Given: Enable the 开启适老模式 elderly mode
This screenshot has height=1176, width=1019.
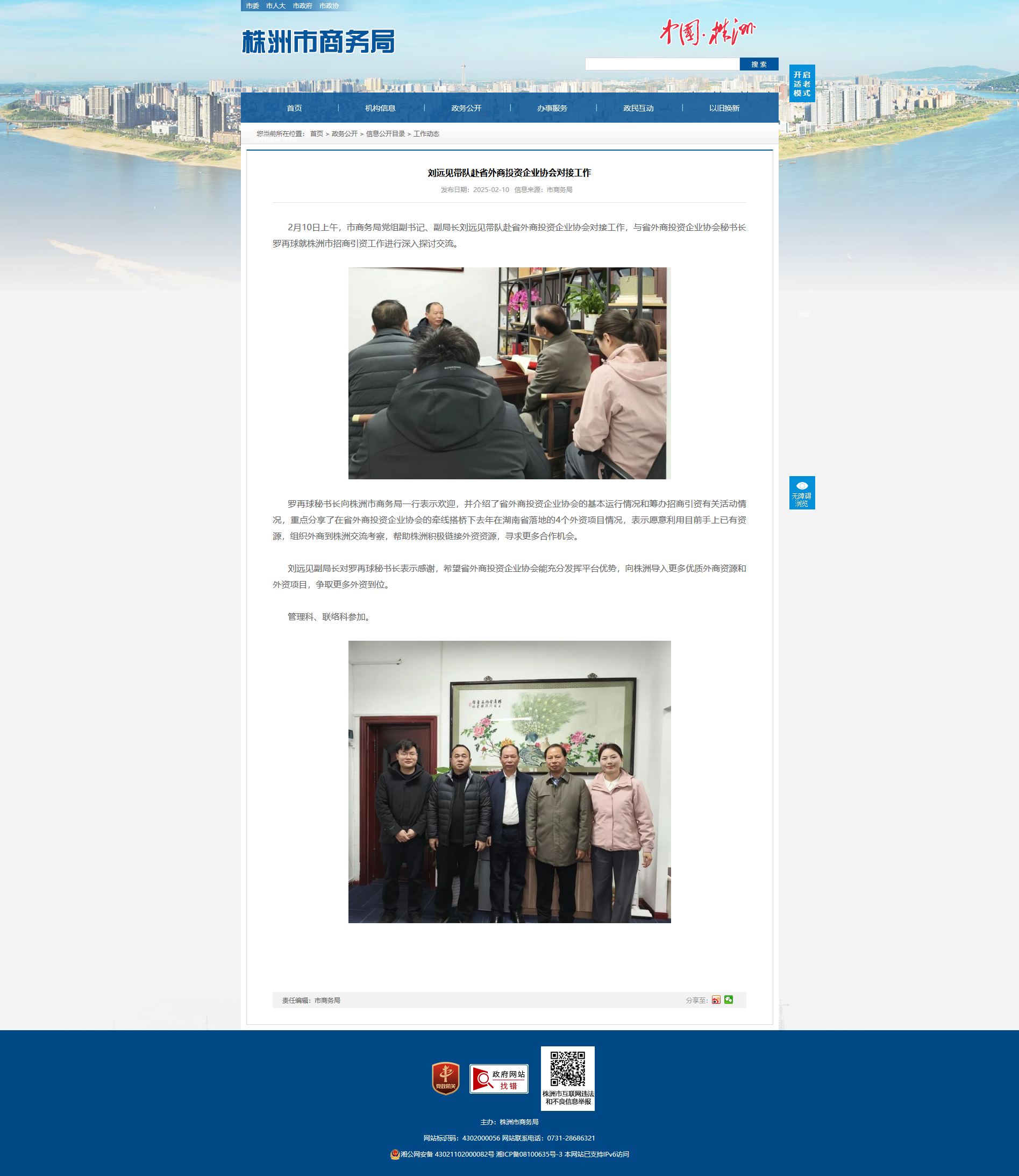Looking at the screenshot, I should click(802, 83).
